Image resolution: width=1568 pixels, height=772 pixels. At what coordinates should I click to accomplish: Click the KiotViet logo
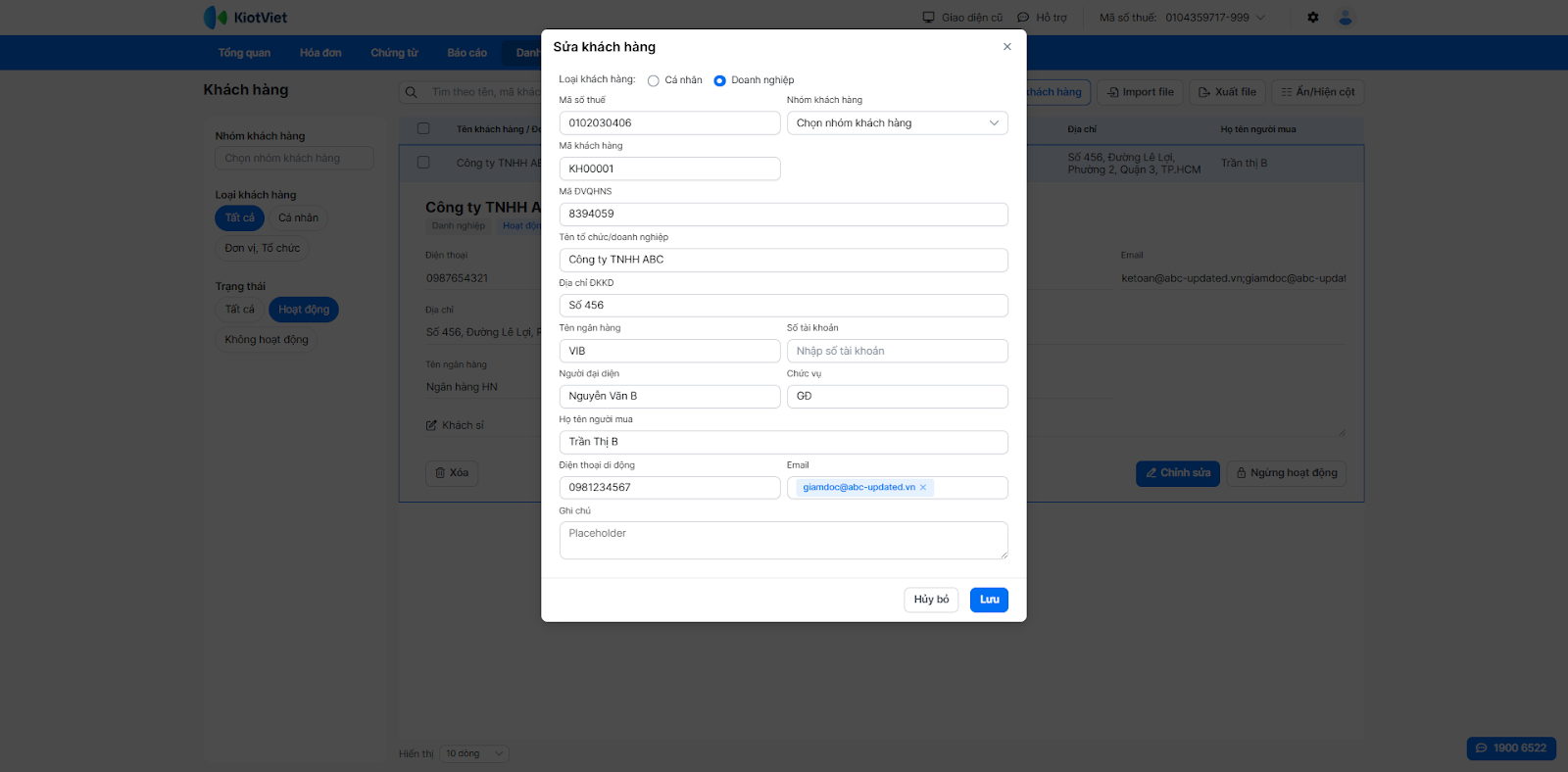pyautogui.click(x=245, y=18)
